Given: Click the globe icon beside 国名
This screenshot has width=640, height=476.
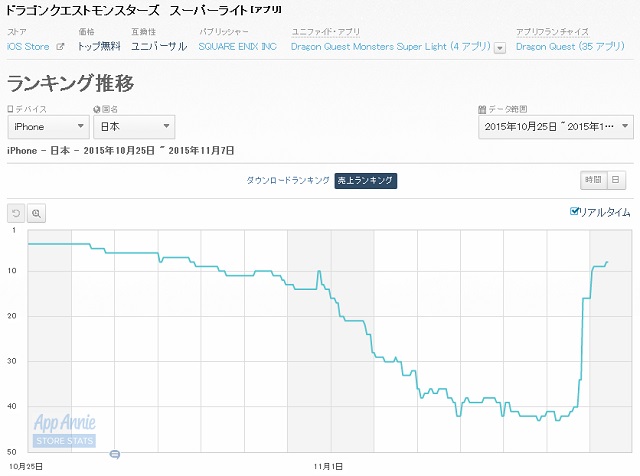Looking at the screenshot, I should [x=97, y=109].
